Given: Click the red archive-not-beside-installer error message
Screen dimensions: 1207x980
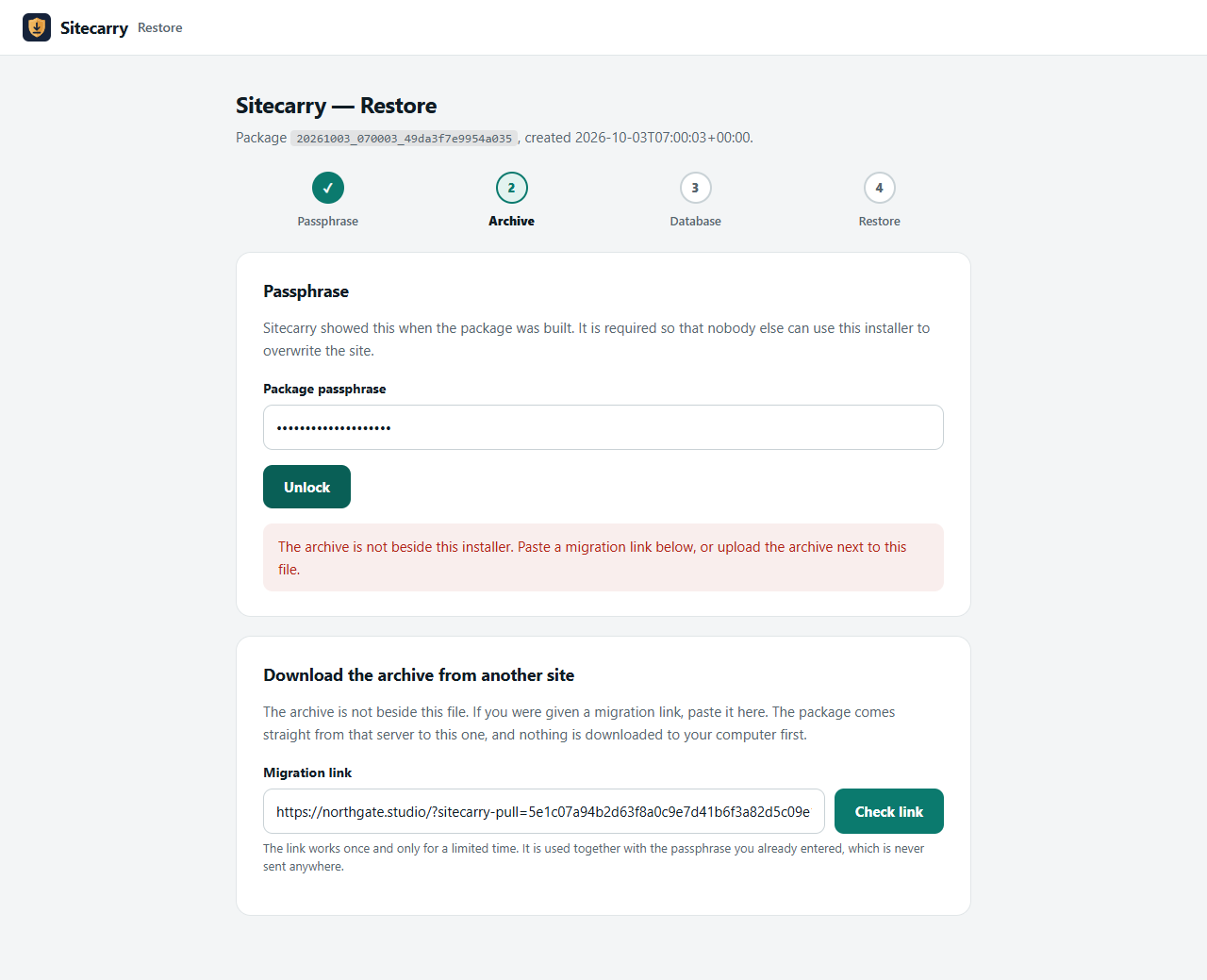Looking at the screenshot, I should [x=603, y=557].
